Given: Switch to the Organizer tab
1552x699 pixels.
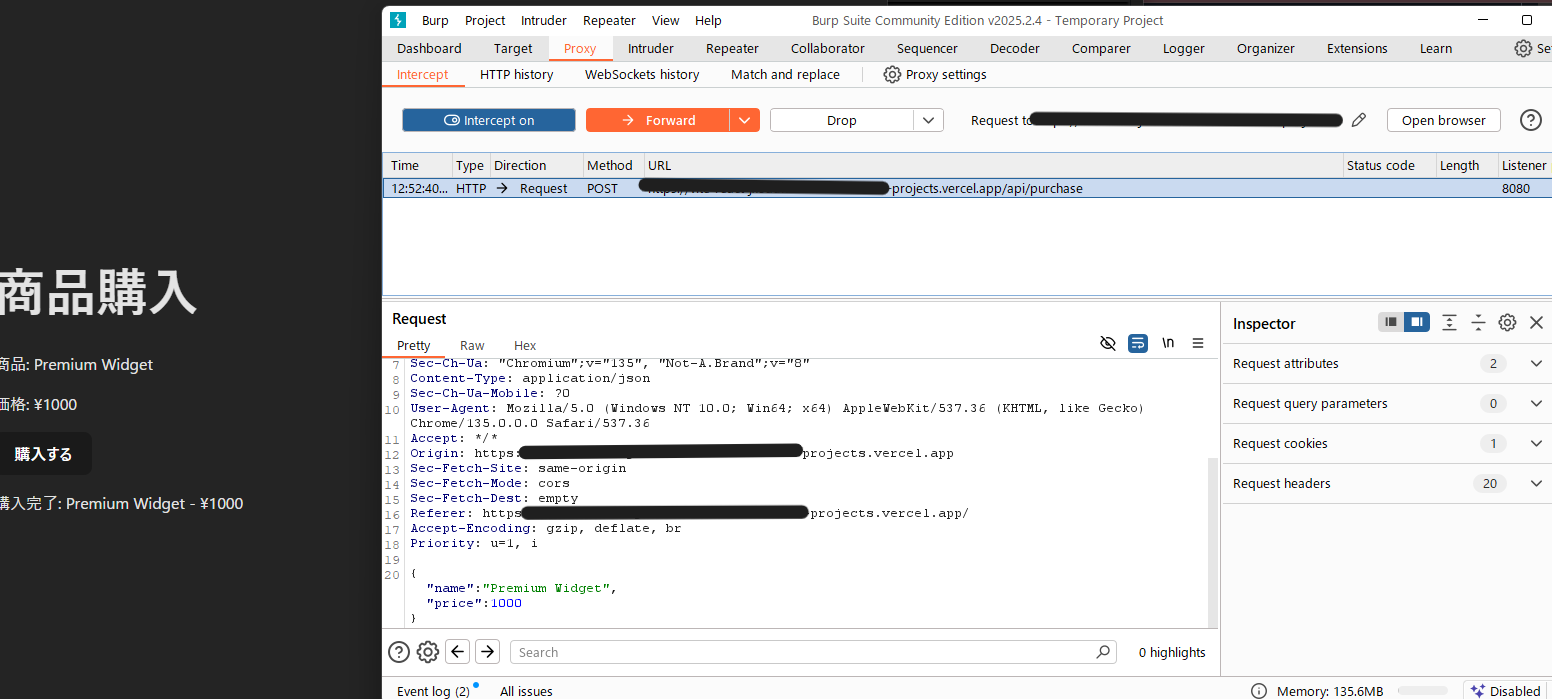Looking at the screenshot, I should pyautogui.click(x=1266, y=48).
